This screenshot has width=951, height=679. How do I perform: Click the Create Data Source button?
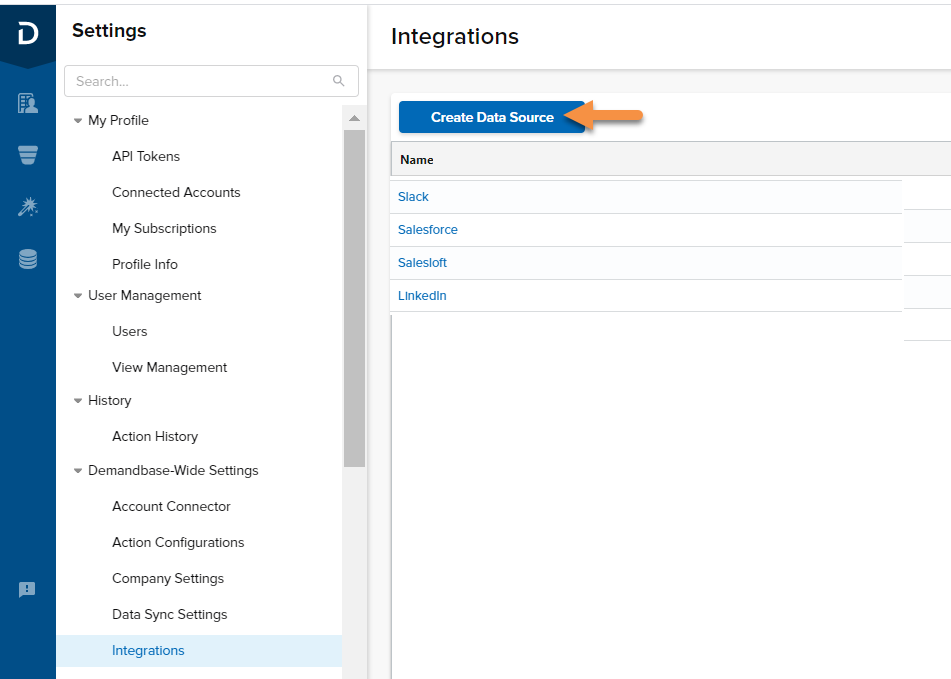point(491,117)
